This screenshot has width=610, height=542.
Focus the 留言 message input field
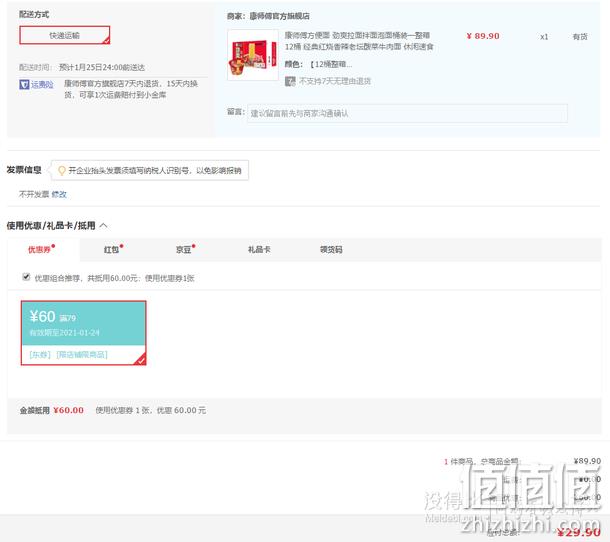(x=407, y=113)
